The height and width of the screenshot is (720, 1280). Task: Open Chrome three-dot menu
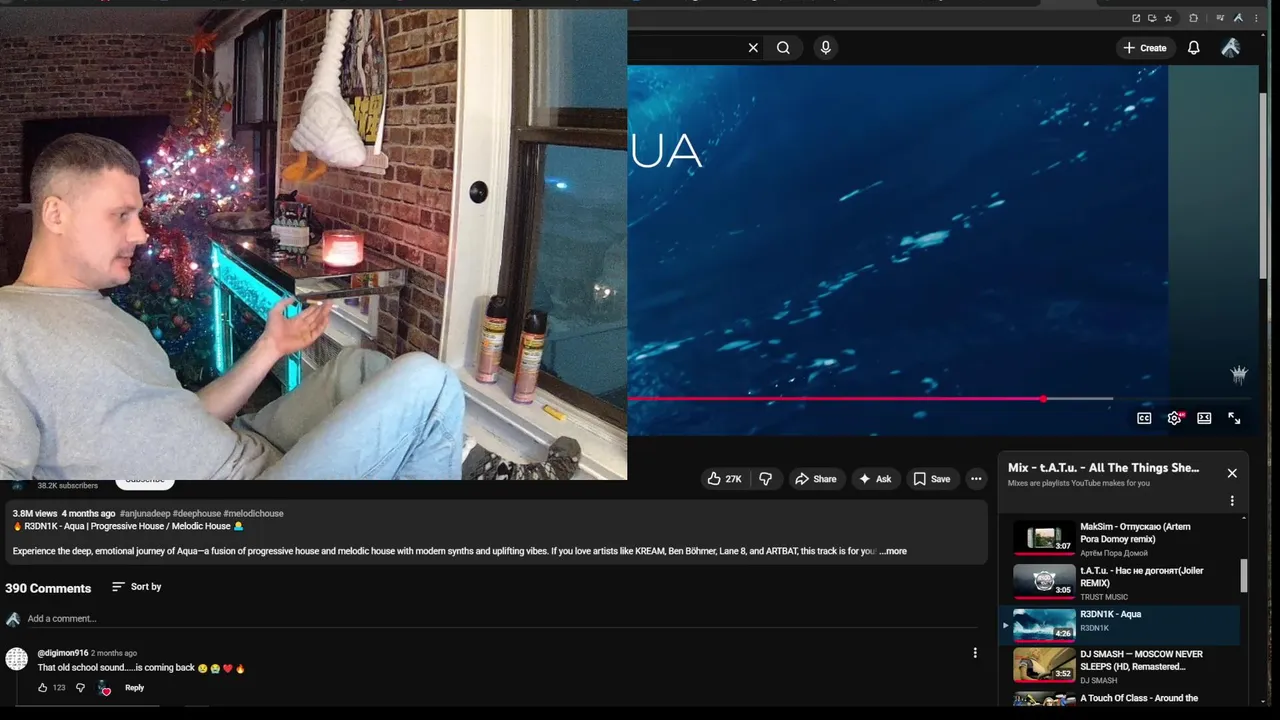coord(1256,18)
